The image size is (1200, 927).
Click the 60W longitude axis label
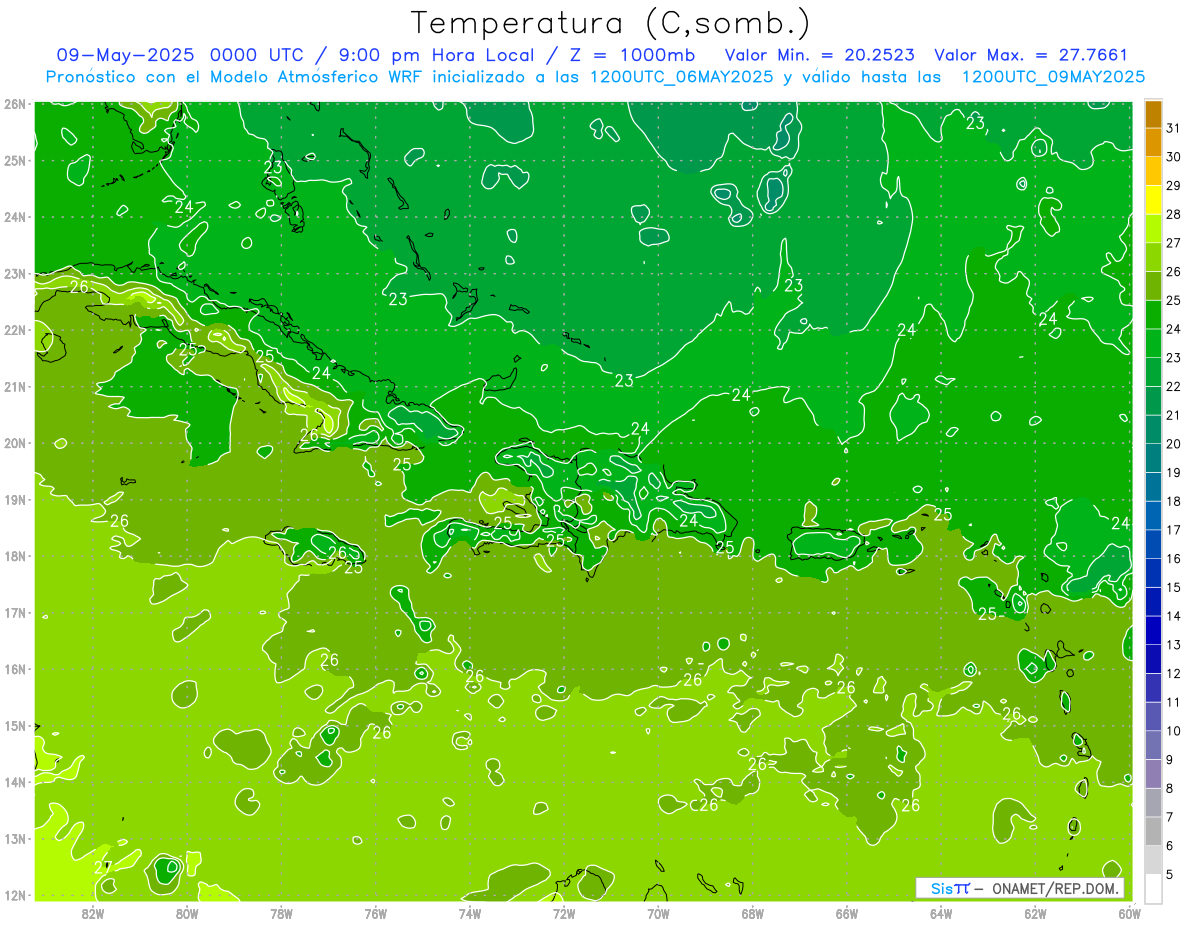click(1130, 913)
